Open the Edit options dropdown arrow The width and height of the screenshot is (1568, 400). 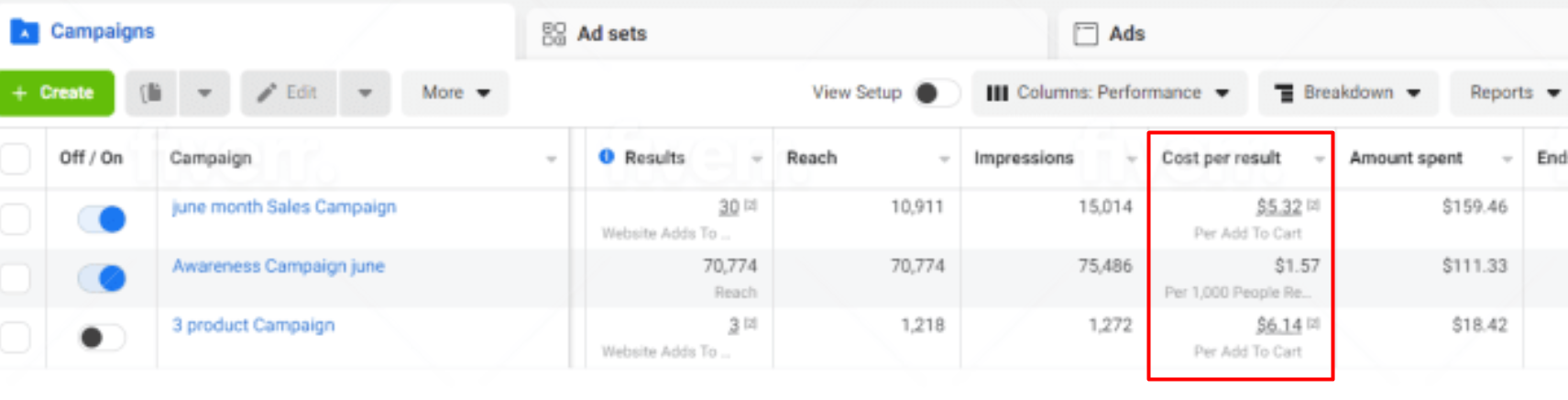click(x=365, y=93)
